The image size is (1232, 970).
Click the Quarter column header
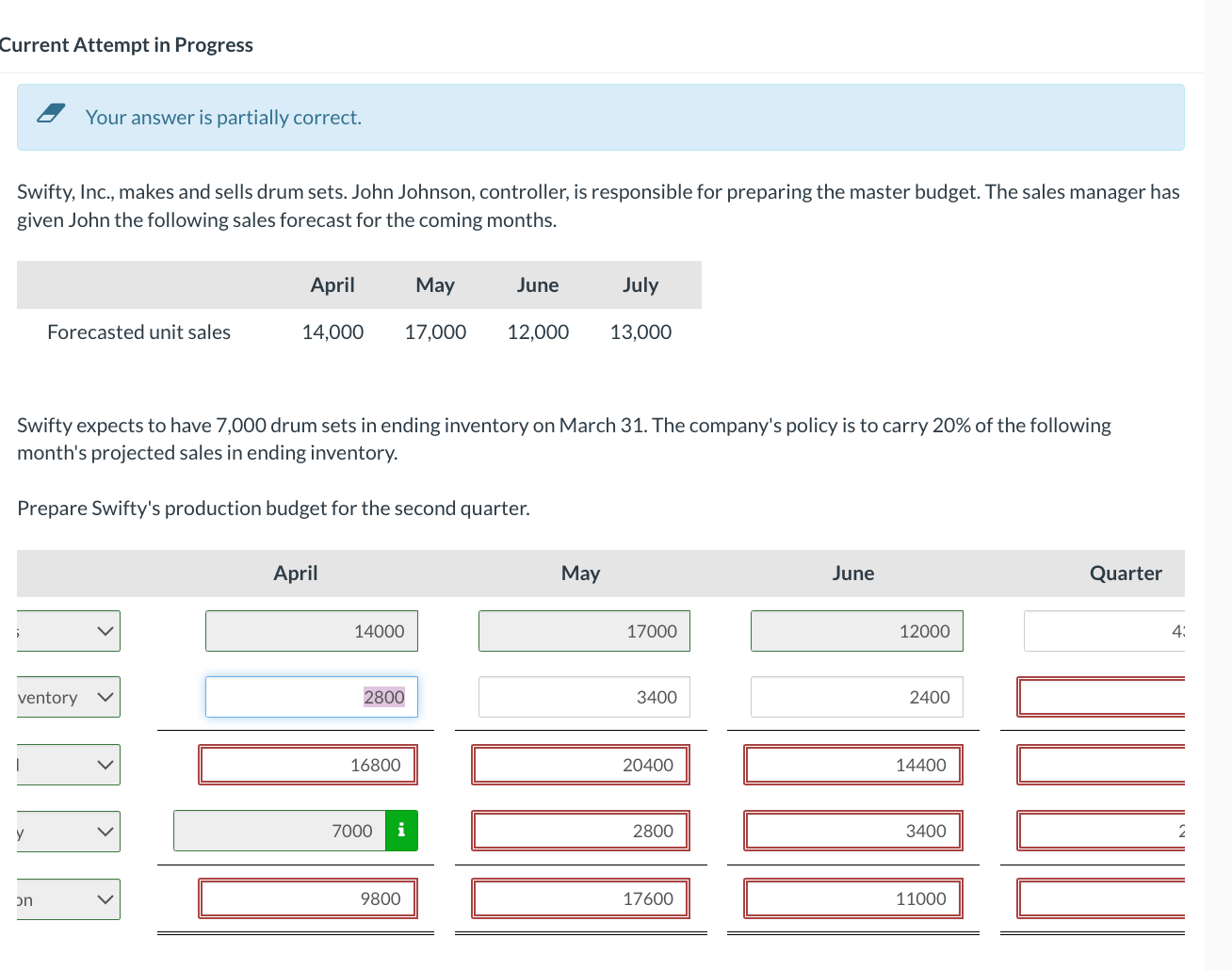click(x=1126, y=574)
